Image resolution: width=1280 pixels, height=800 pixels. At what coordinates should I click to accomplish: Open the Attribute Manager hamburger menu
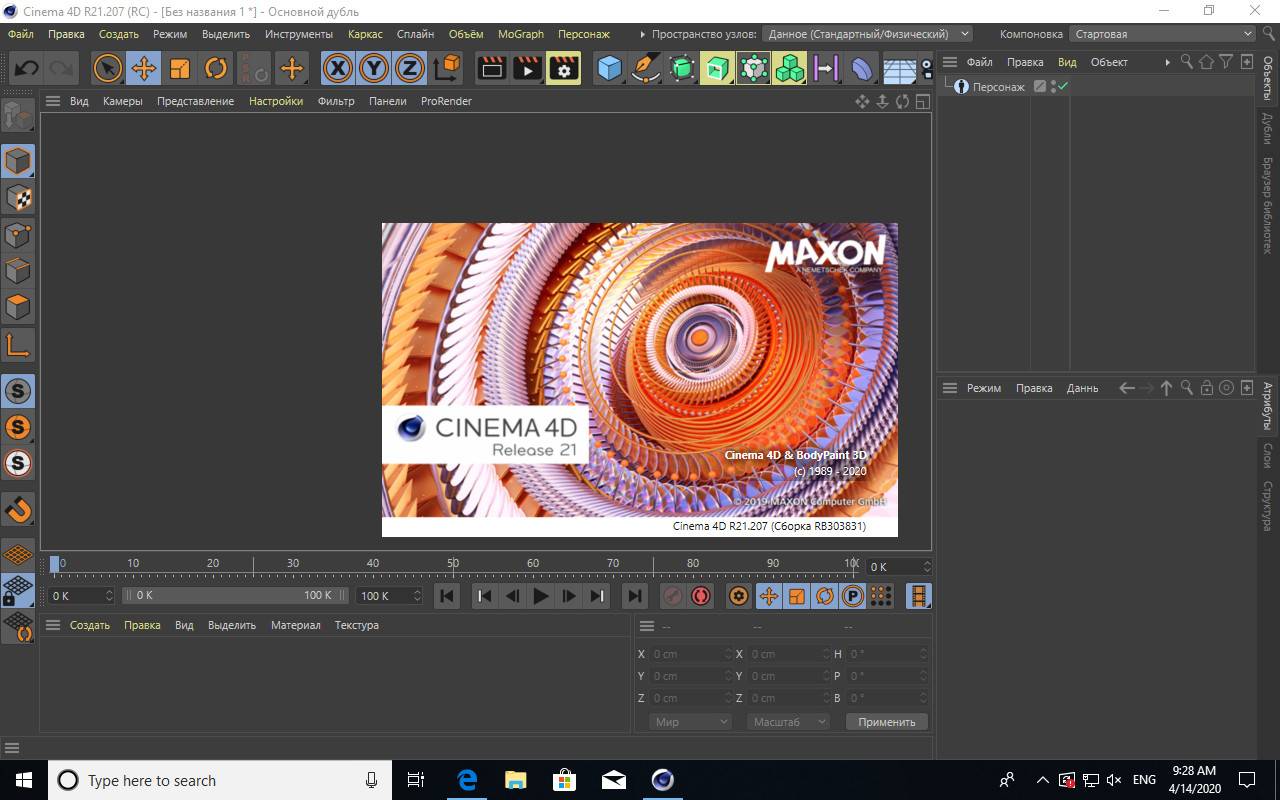point(950,388)
